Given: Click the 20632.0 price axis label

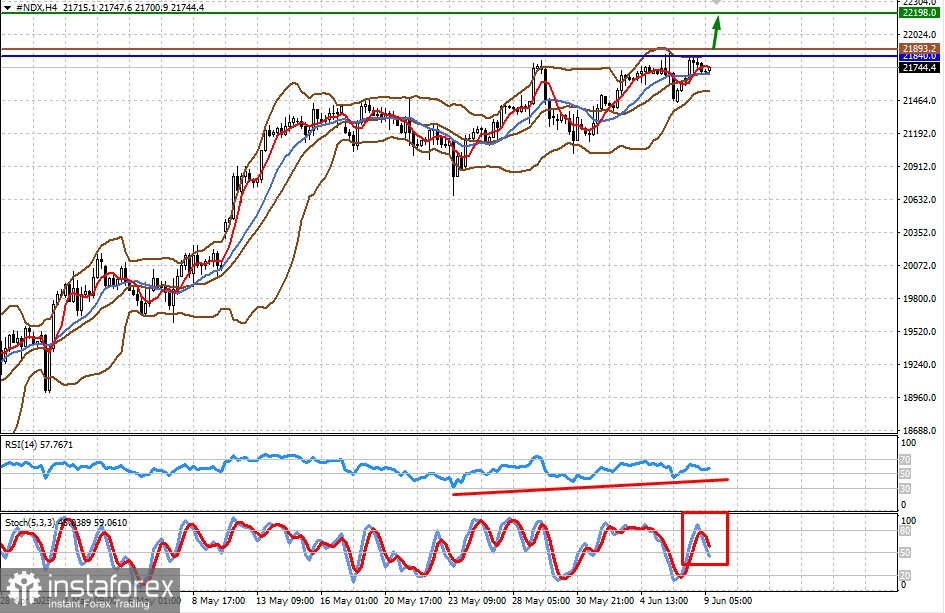Looking at the screenshot, I should 919,200.
